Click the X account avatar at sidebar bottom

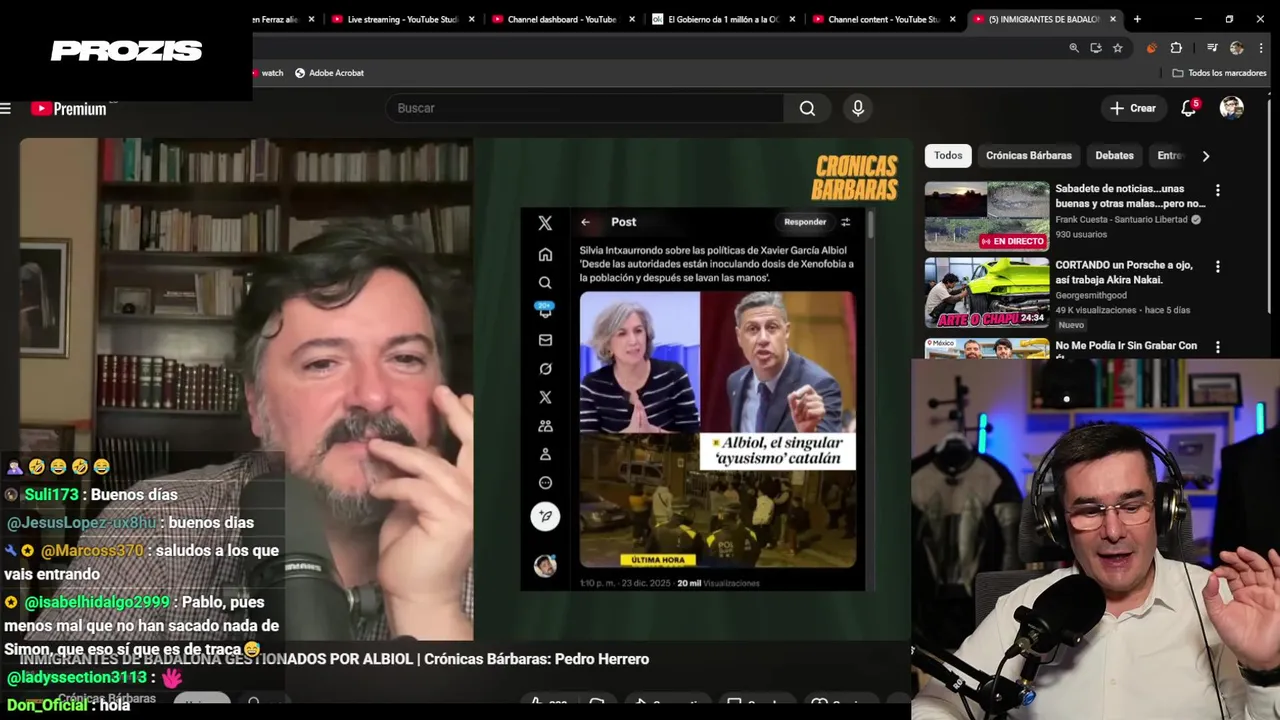pyautogui.click(x=545, y=566)
